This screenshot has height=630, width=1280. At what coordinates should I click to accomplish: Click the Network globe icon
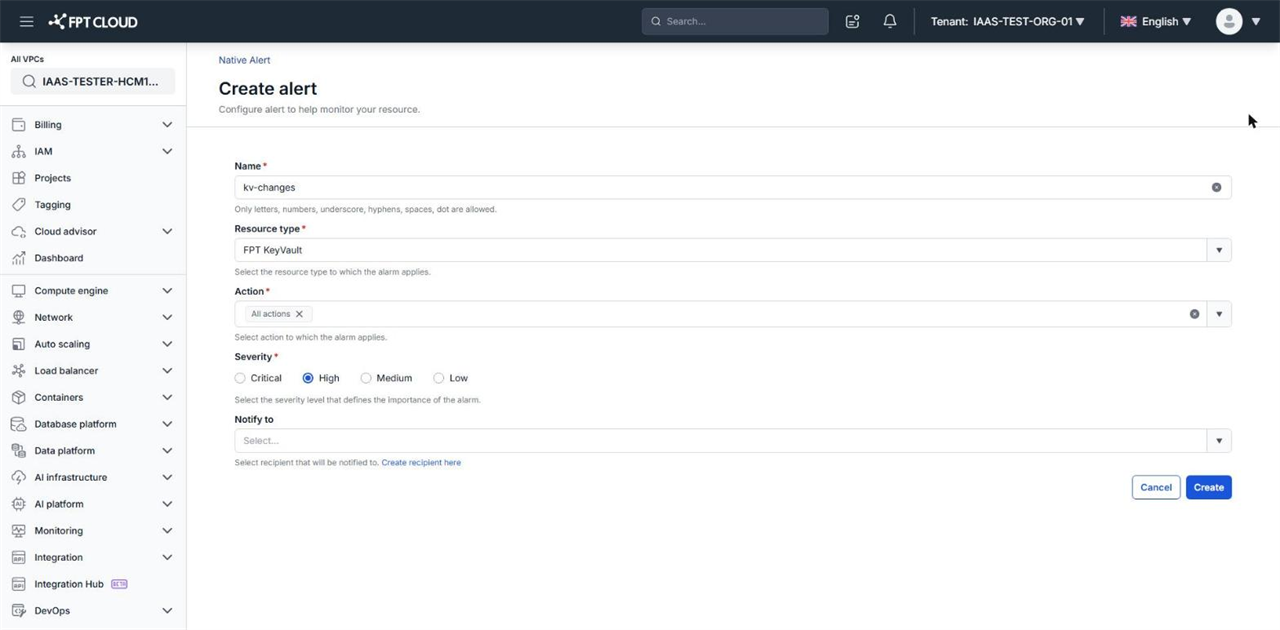coord(18,317)
